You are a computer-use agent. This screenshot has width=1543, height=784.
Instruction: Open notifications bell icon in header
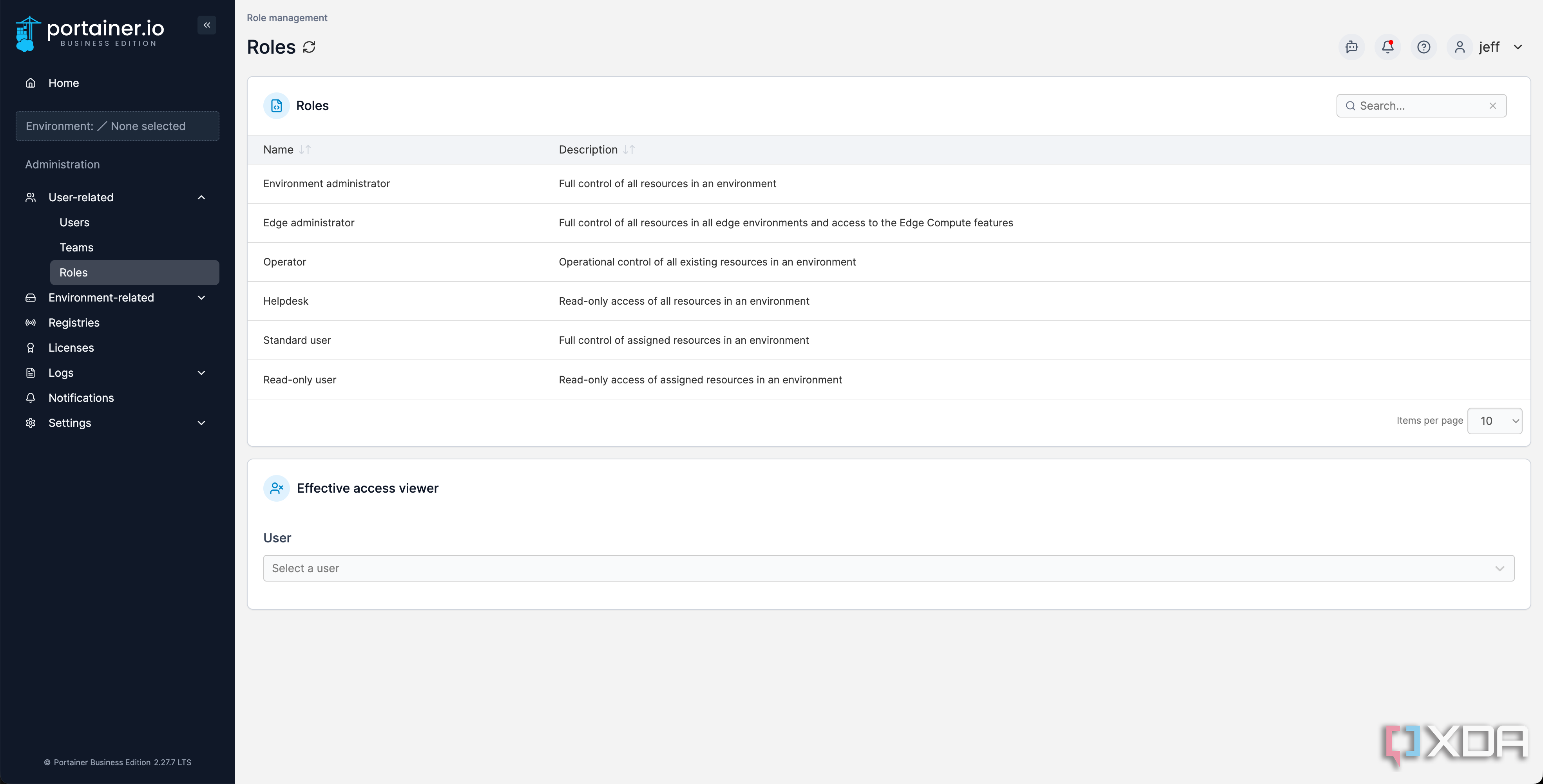pos(1388,47)
